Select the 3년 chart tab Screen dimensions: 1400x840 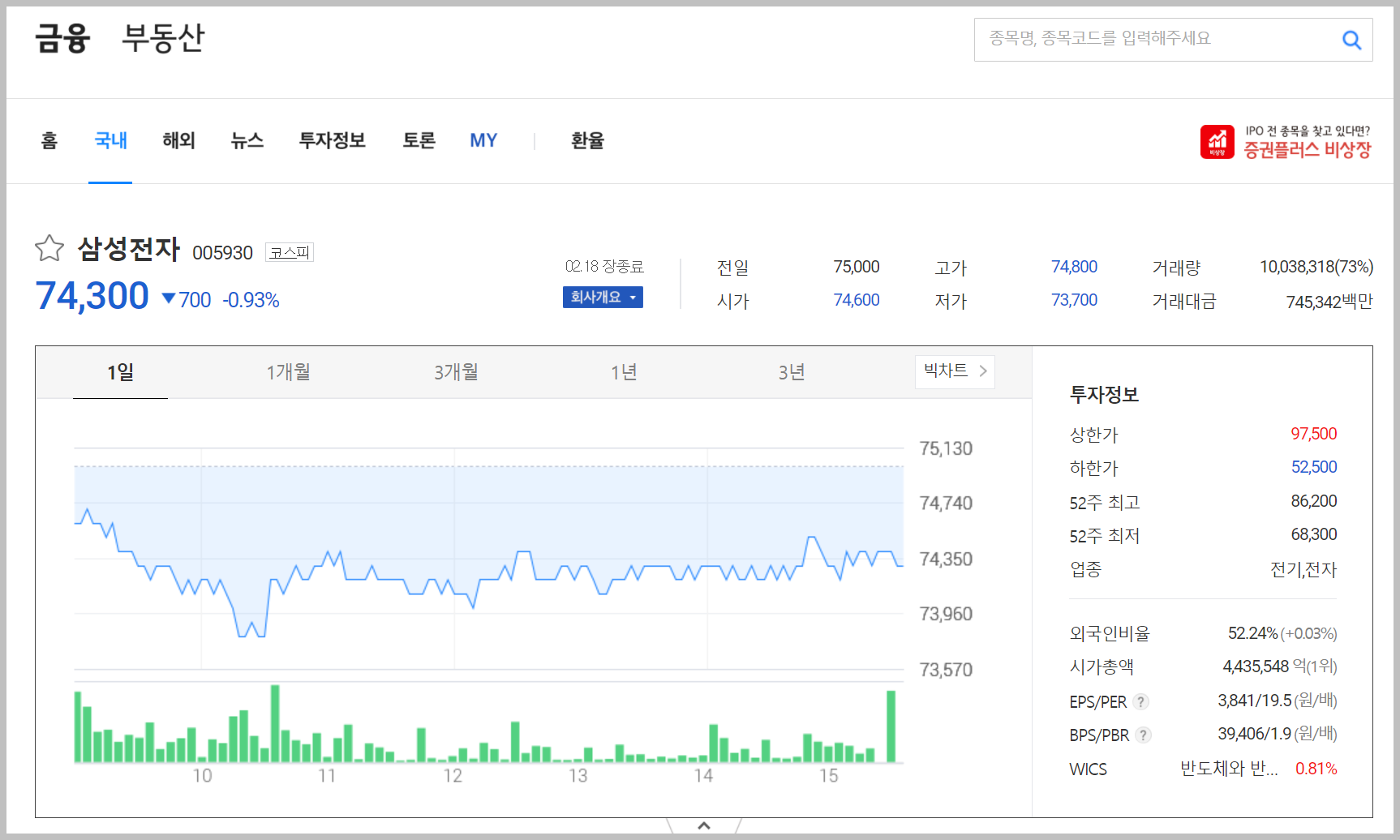pyautogui.click(x=792, y=372)
